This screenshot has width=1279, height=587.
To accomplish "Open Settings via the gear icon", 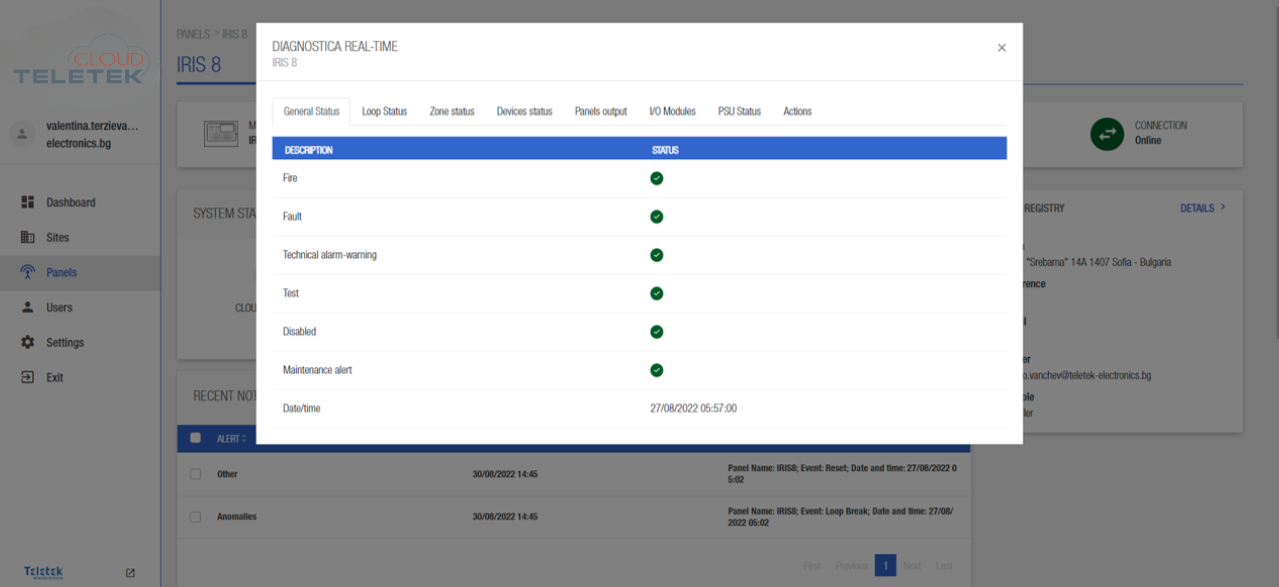I will coord(28,342).
